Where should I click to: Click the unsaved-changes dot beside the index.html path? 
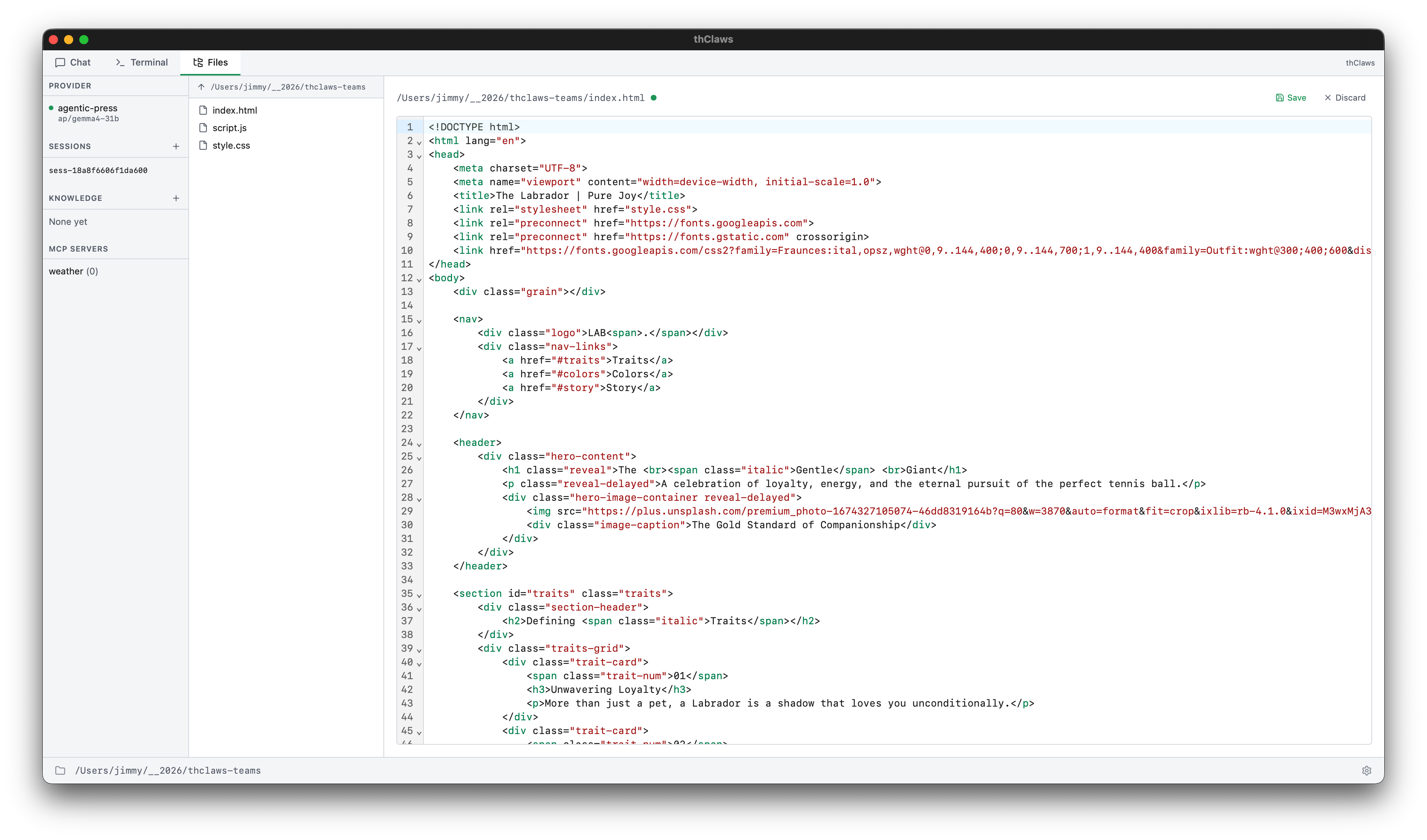[654, 98]
